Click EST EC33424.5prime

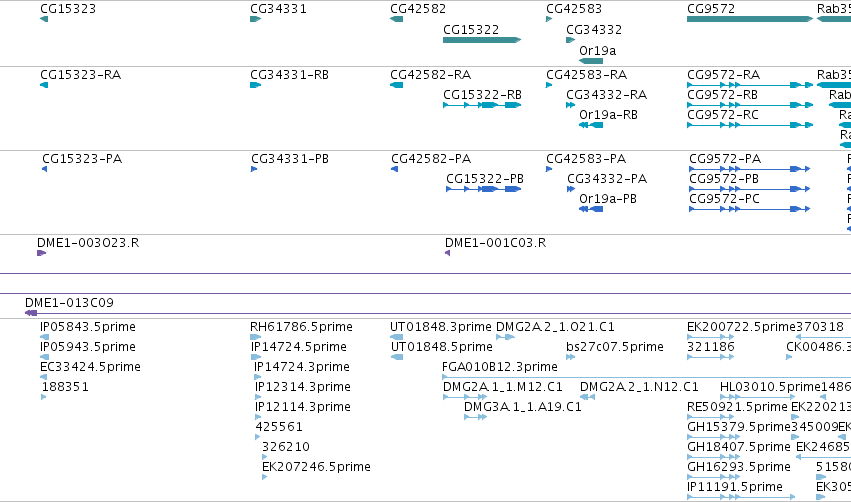[90, 367]
